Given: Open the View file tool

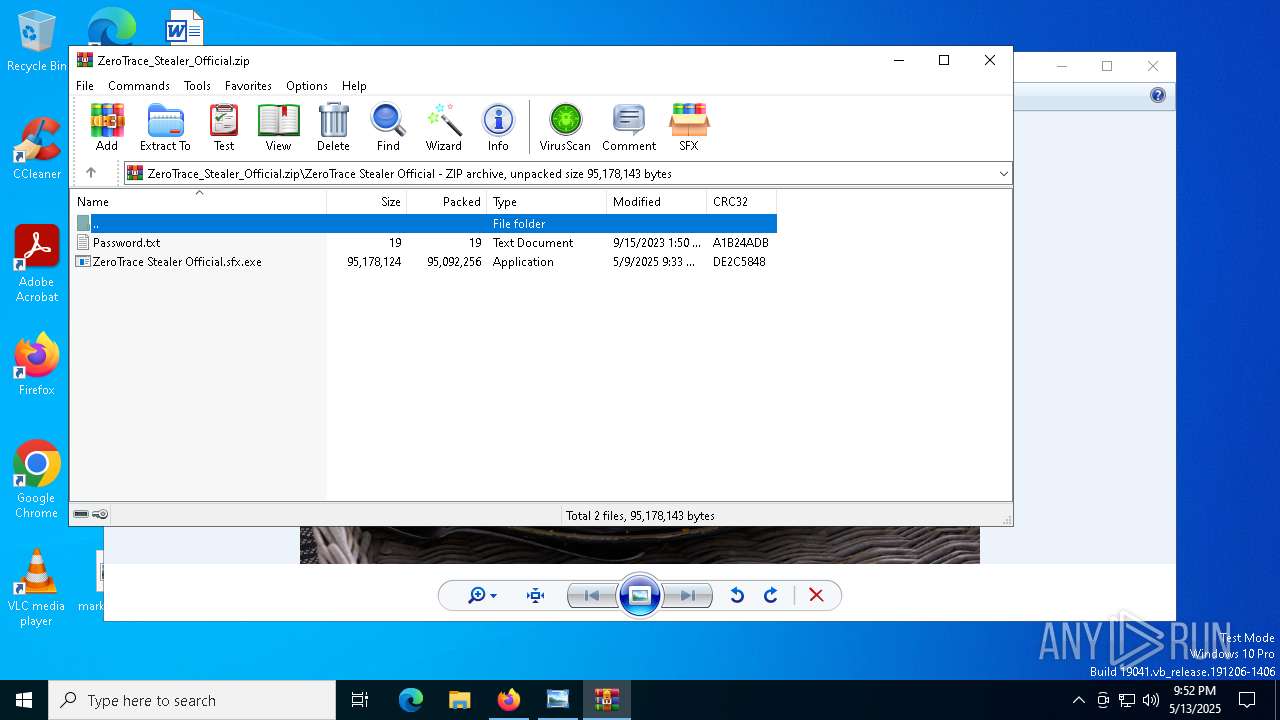Looking at the screenshot, I should (278, 127).
